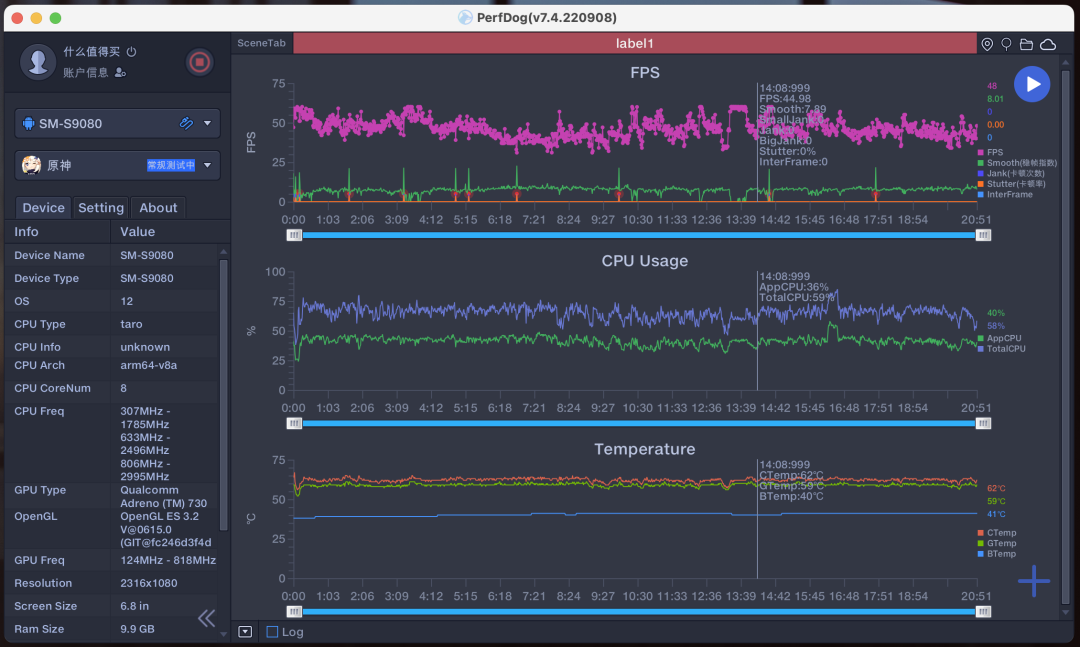Click the blue play button
Image resolution: width=1080 pixels, height=647 pixels.
1032,84
